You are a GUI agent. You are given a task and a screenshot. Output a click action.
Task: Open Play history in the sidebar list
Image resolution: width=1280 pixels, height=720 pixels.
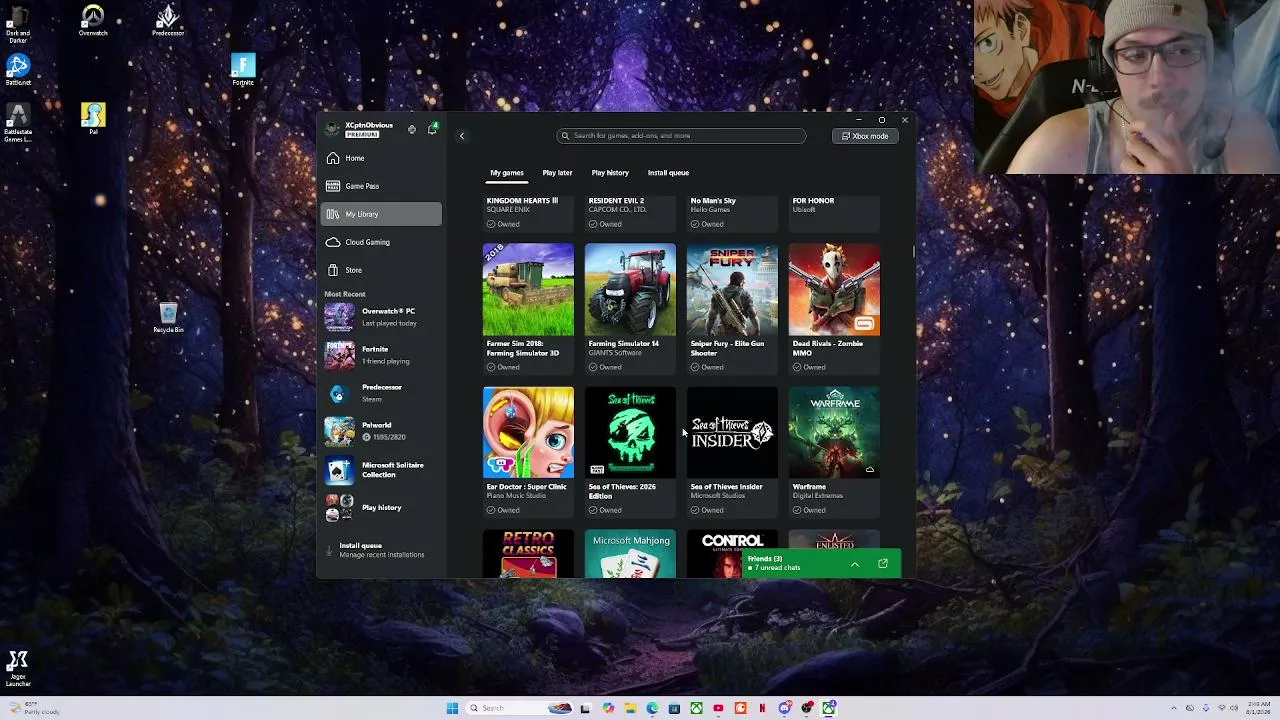(381, 508)
